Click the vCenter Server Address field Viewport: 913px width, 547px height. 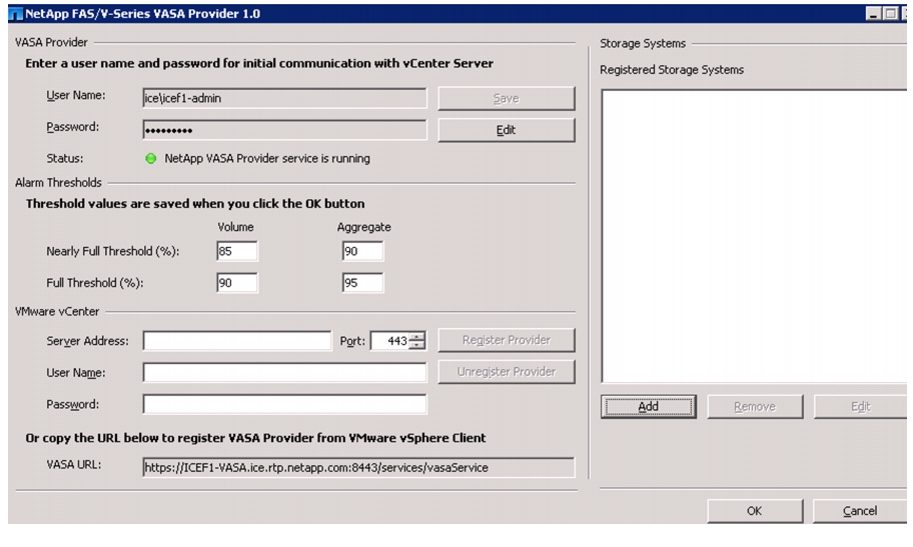click(x=237, y=341)
